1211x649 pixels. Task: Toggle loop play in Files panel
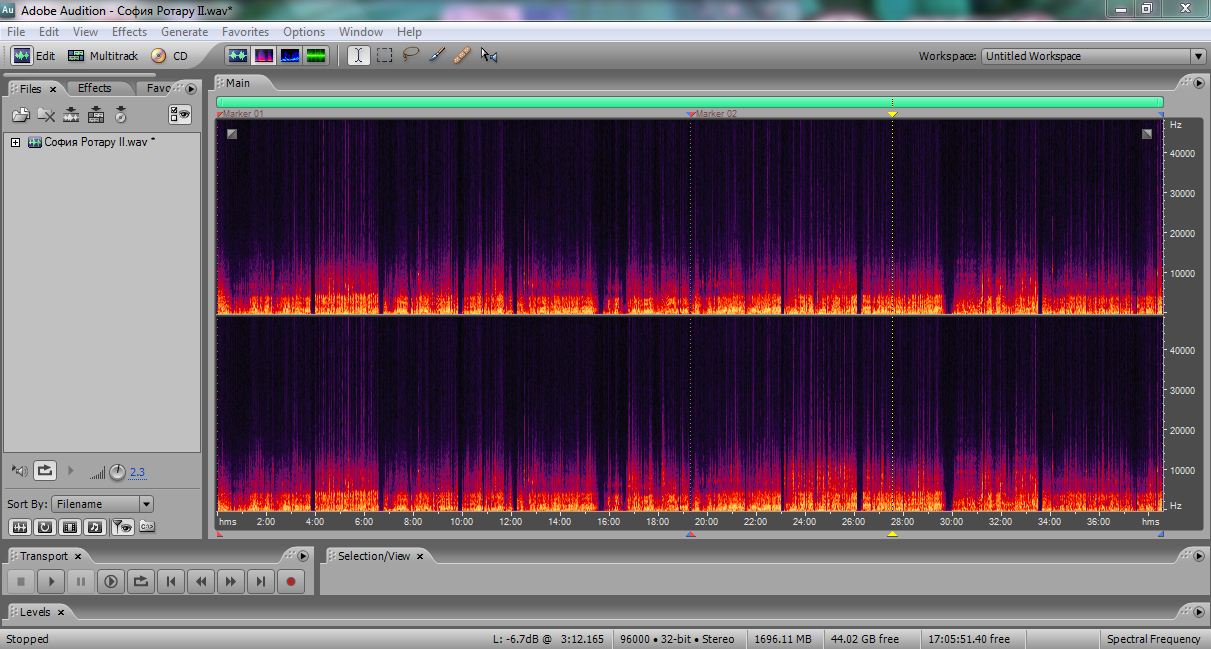click(45, 470)
